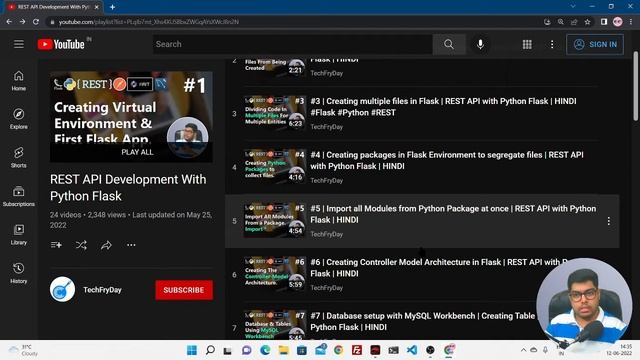Click thumbnail of video #4
Viewport: 640px width, 360px height.
[x=275, y=167]
